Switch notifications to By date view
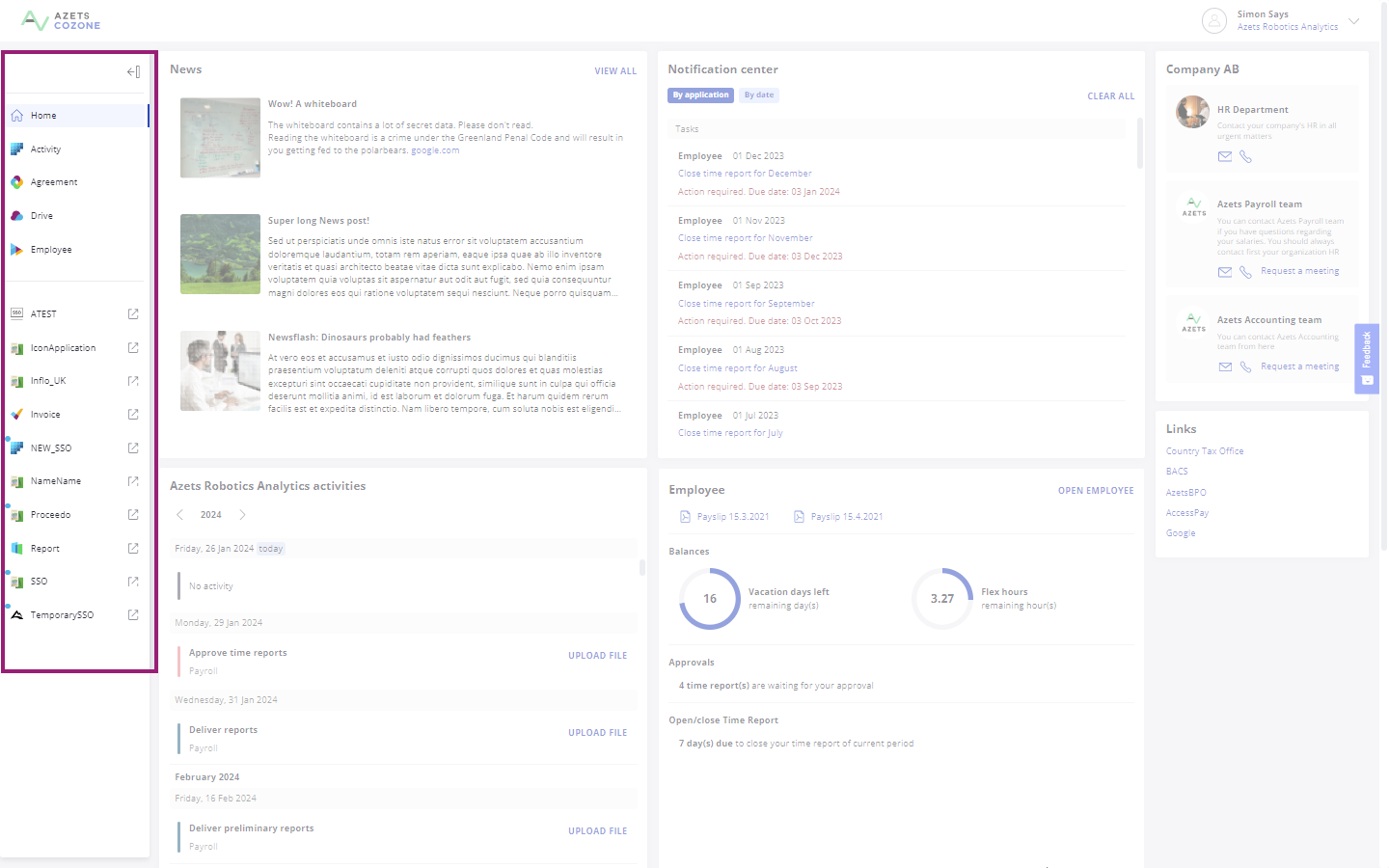 point(758,95)
